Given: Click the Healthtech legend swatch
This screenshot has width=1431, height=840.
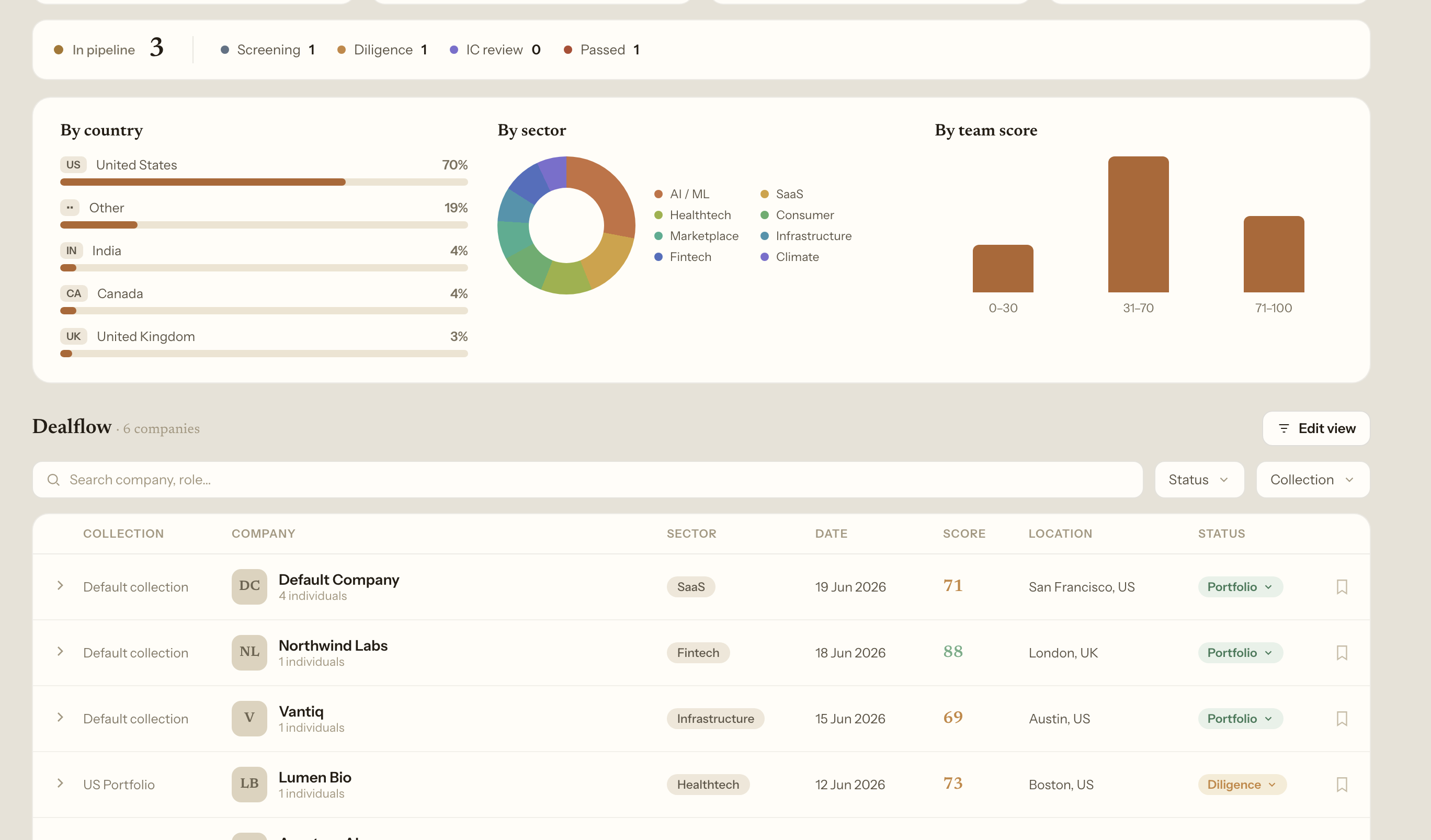Looking at the screenshot, I should [x=658, y=215].
